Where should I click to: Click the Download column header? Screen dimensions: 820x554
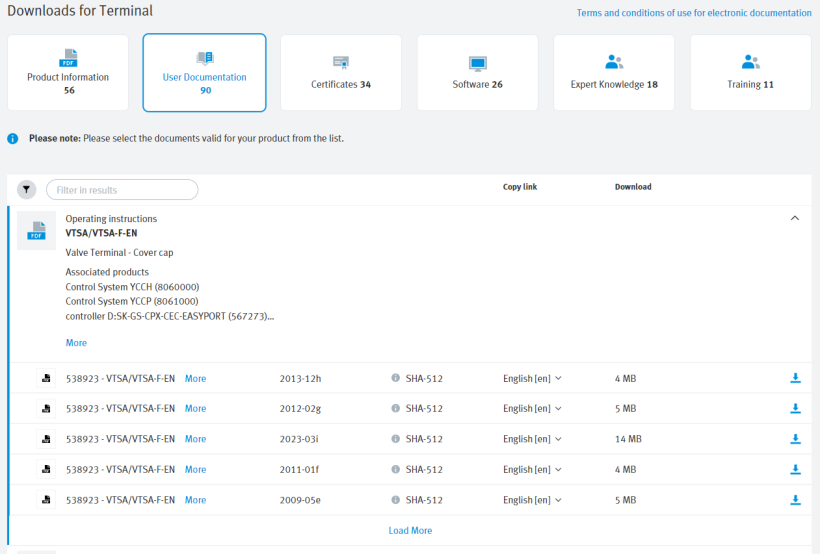(x=633, y=187)
